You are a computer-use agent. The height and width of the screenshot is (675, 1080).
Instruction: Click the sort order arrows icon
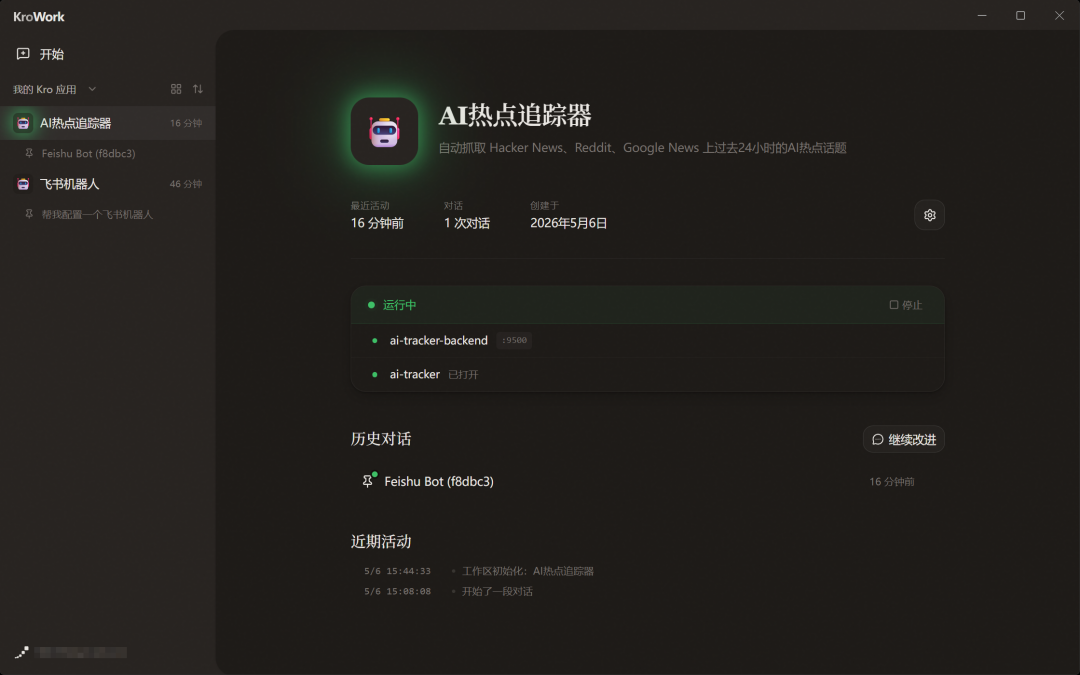tap(198, 89)
